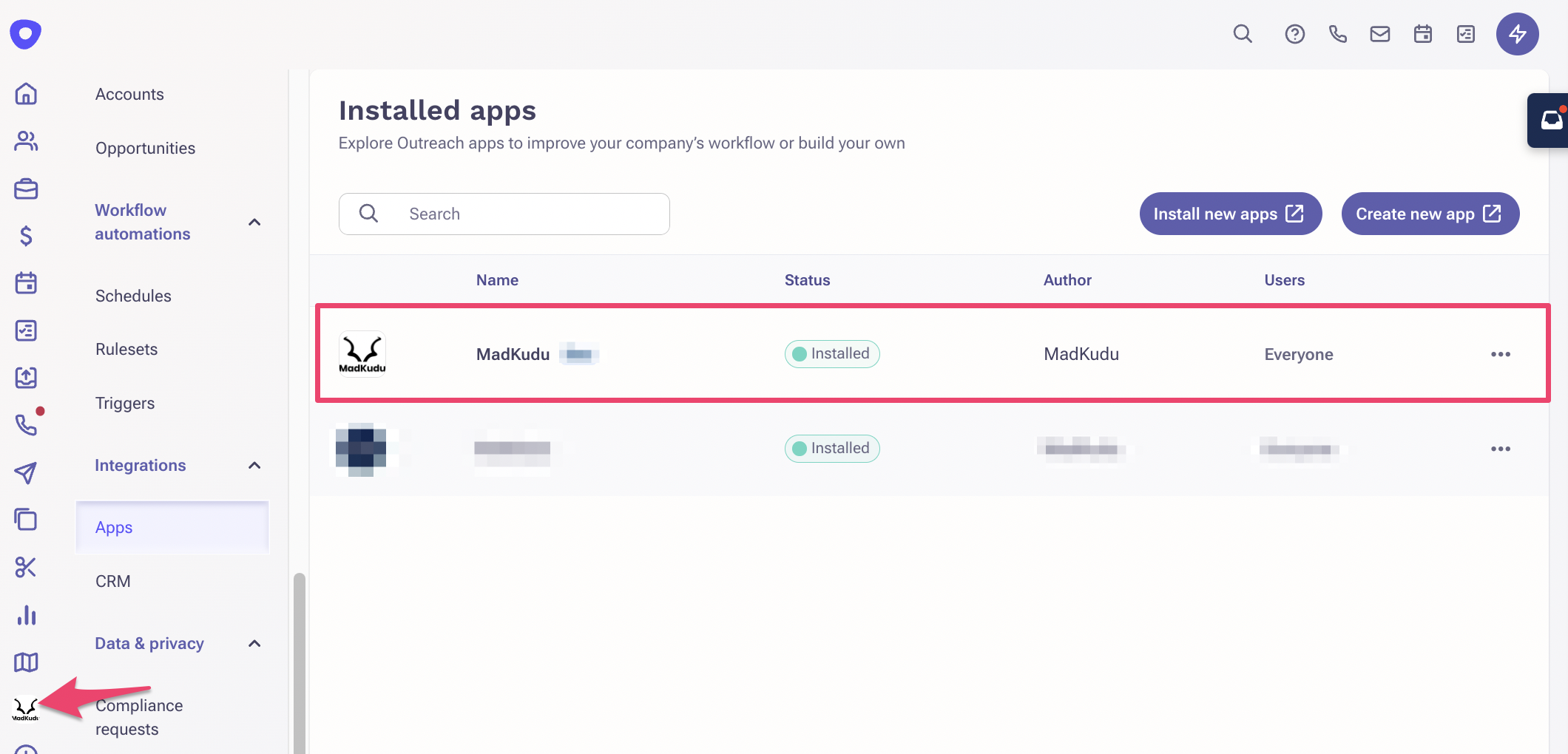Open the sidebar calendar icon

click(26, 283)
